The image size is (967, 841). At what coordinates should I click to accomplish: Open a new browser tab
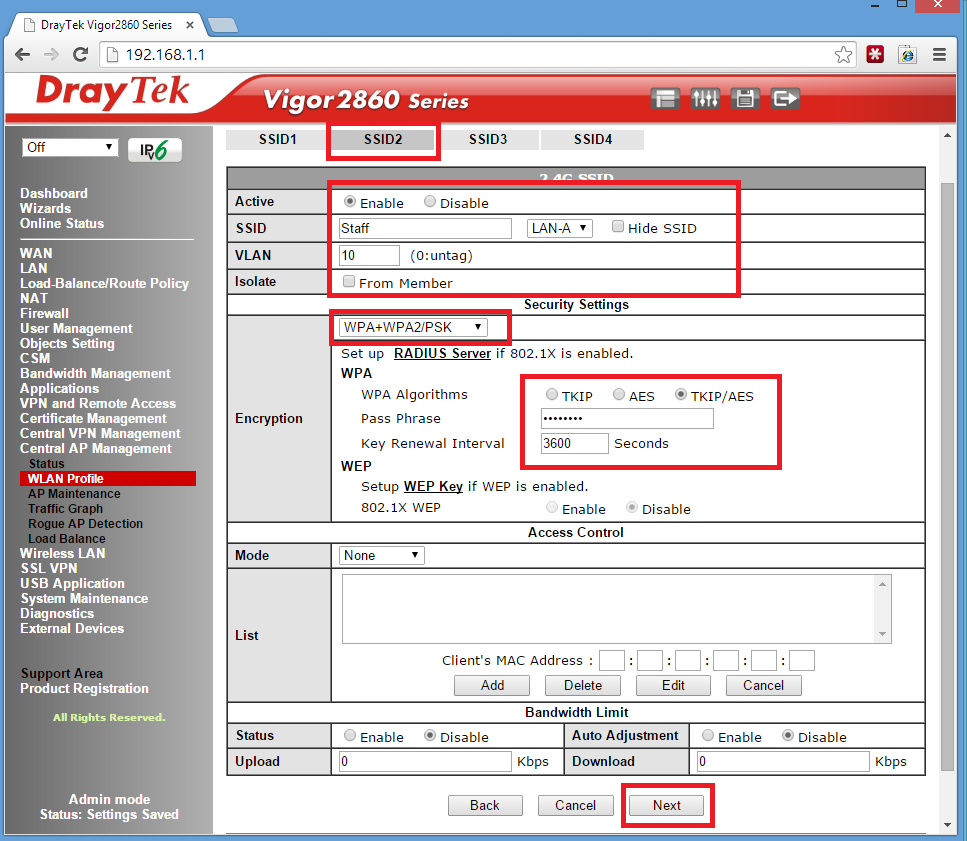pos(223,25)
